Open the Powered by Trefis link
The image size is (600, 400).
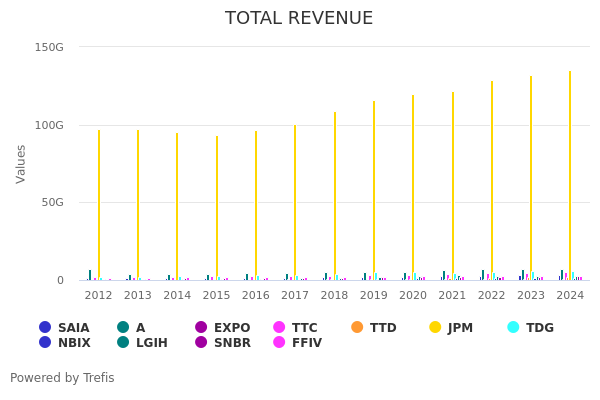[62, 378]
